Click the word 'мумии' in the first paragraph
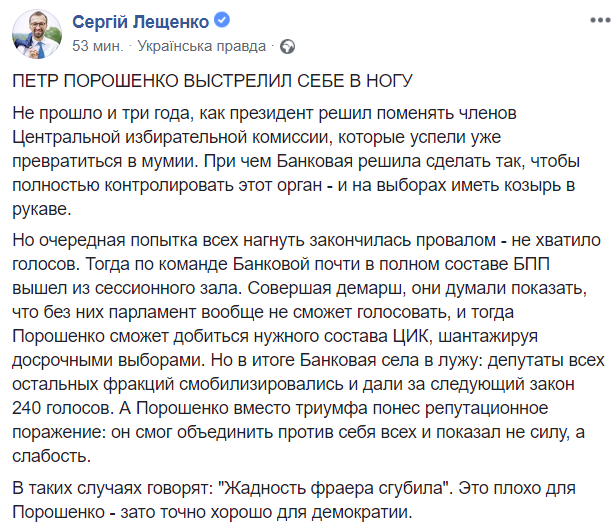Image resolution: width=616 pixels, height=530 pixels. click(281, 159)
